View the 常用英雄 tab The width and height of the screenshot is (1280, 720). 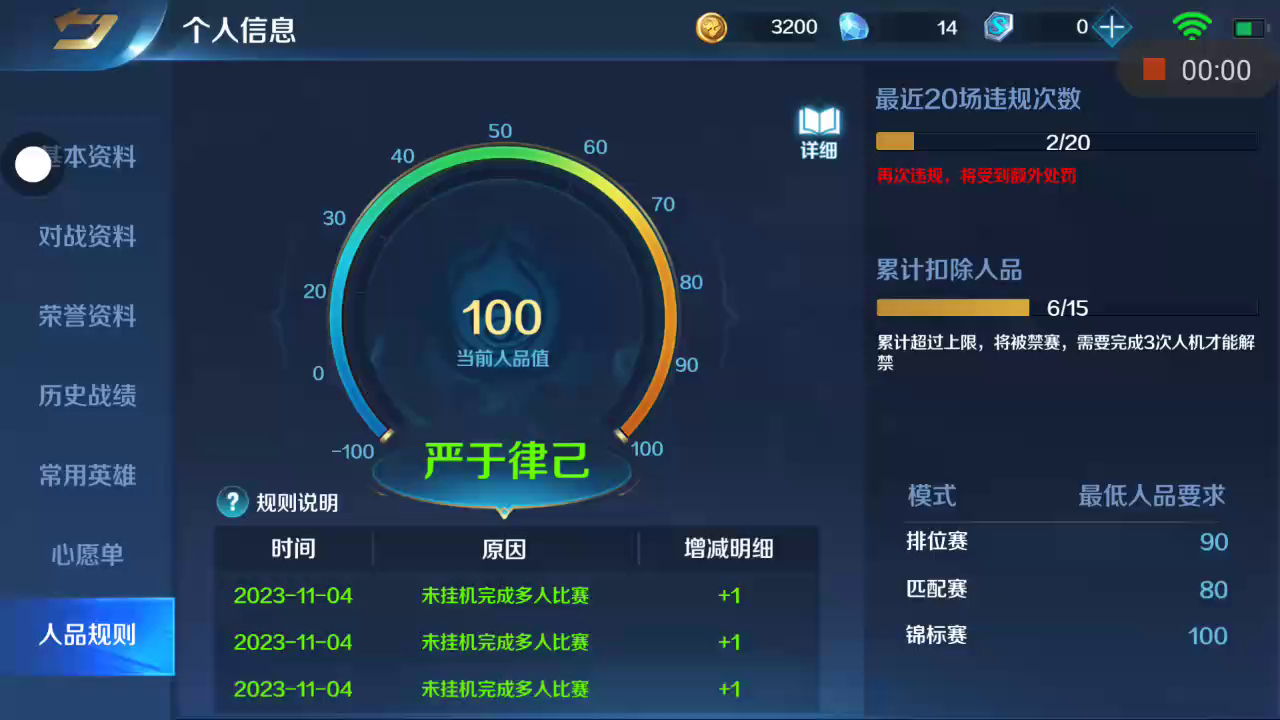pyautogui.click(x=87, y=475)
